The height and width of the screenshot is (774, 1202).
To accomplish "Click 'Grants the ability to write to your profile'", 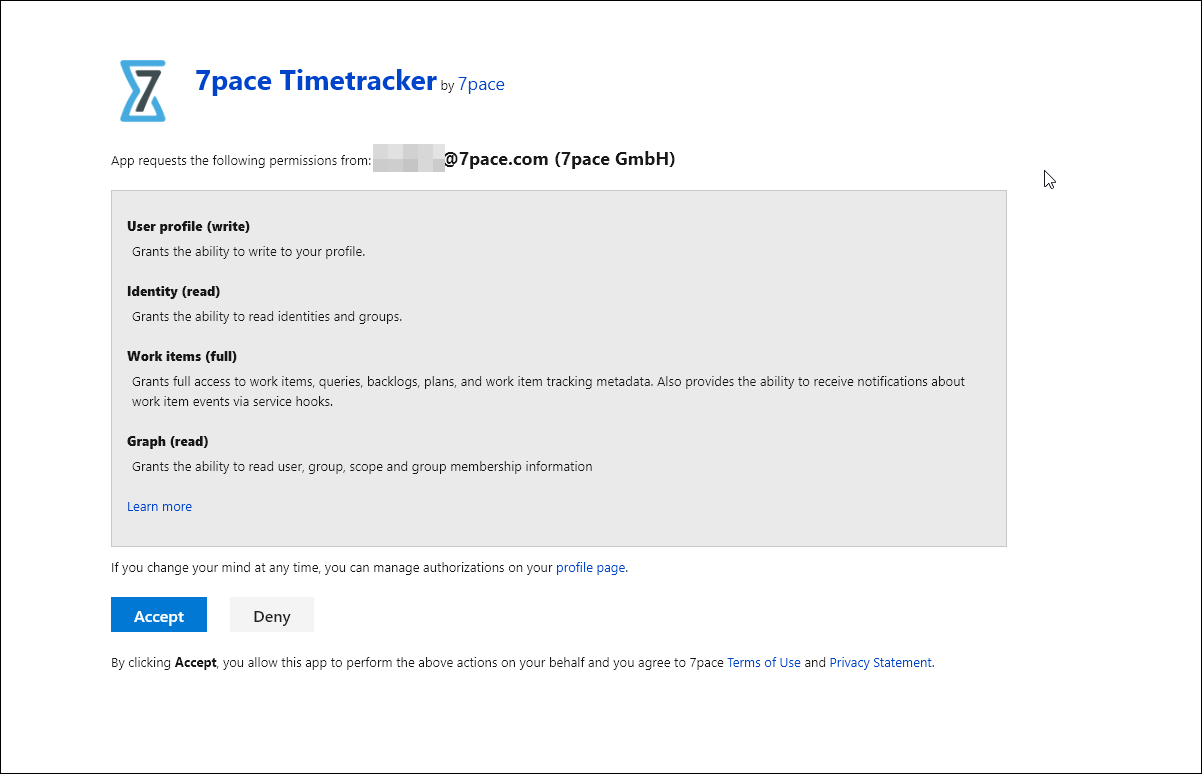I will pyautogui.click(x=248, y=252).
